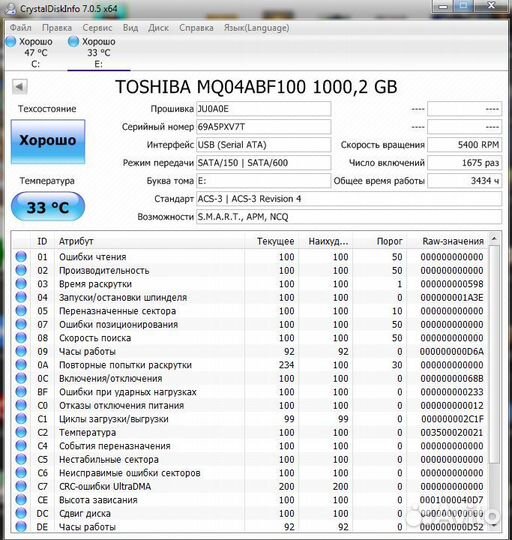Open the Вид menu
The height and width of the screenshot is (540, 512).
[130, 28]
